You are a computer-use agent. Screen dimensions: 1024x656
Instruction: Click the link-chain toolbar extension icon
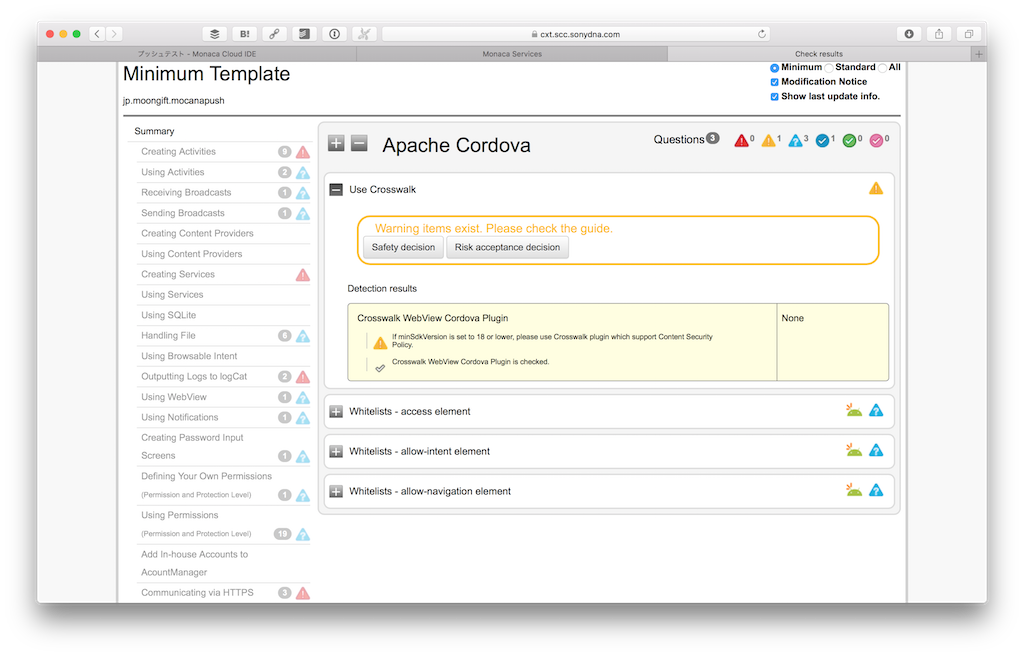pos(274,34)
